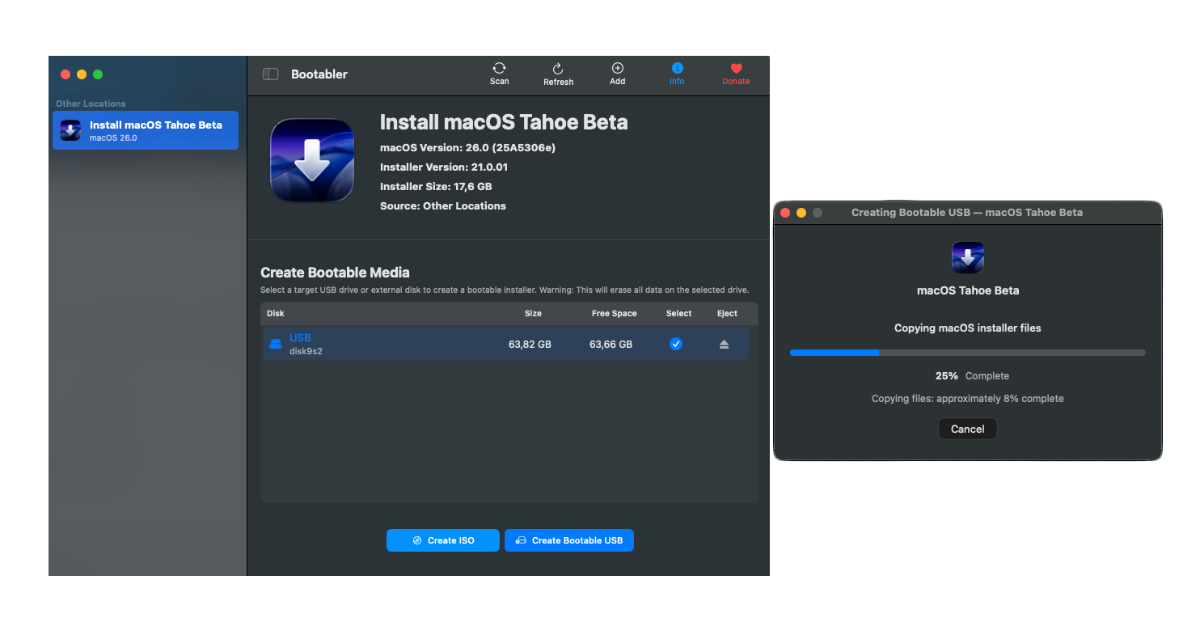Click the copying progress bar
The height and width of the screenshot is (635, 1200).
pyautogui.click(x=968, y=352)
